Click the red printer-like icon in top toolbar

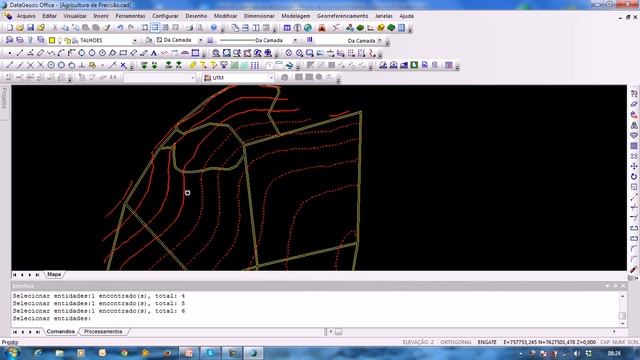click(322, 28)
